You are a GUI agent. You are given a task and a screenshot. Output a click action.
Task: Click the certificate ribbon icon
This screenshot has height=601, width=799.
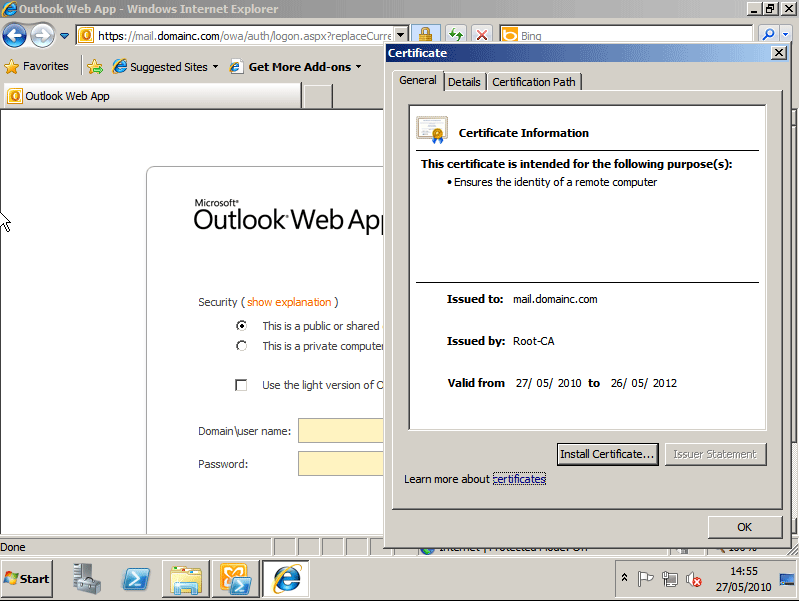[x=432, y=130]
